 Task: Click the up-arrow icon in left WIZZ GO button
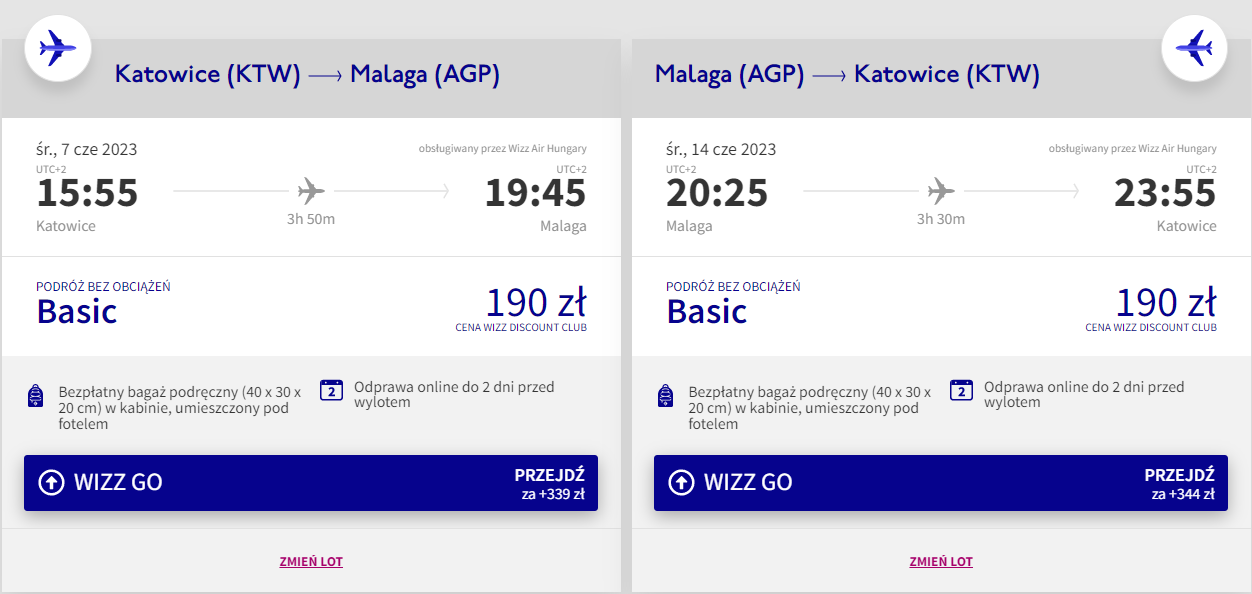tap(51, 483)
